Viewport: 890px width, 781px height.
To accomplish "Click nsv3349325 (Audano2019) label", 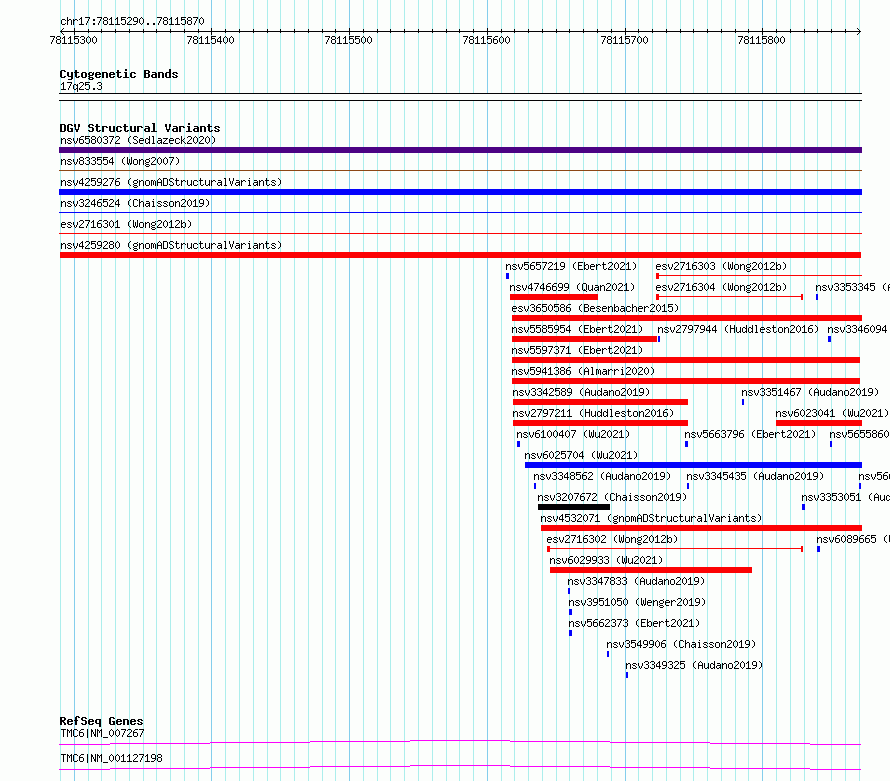I will coord(694,665).
